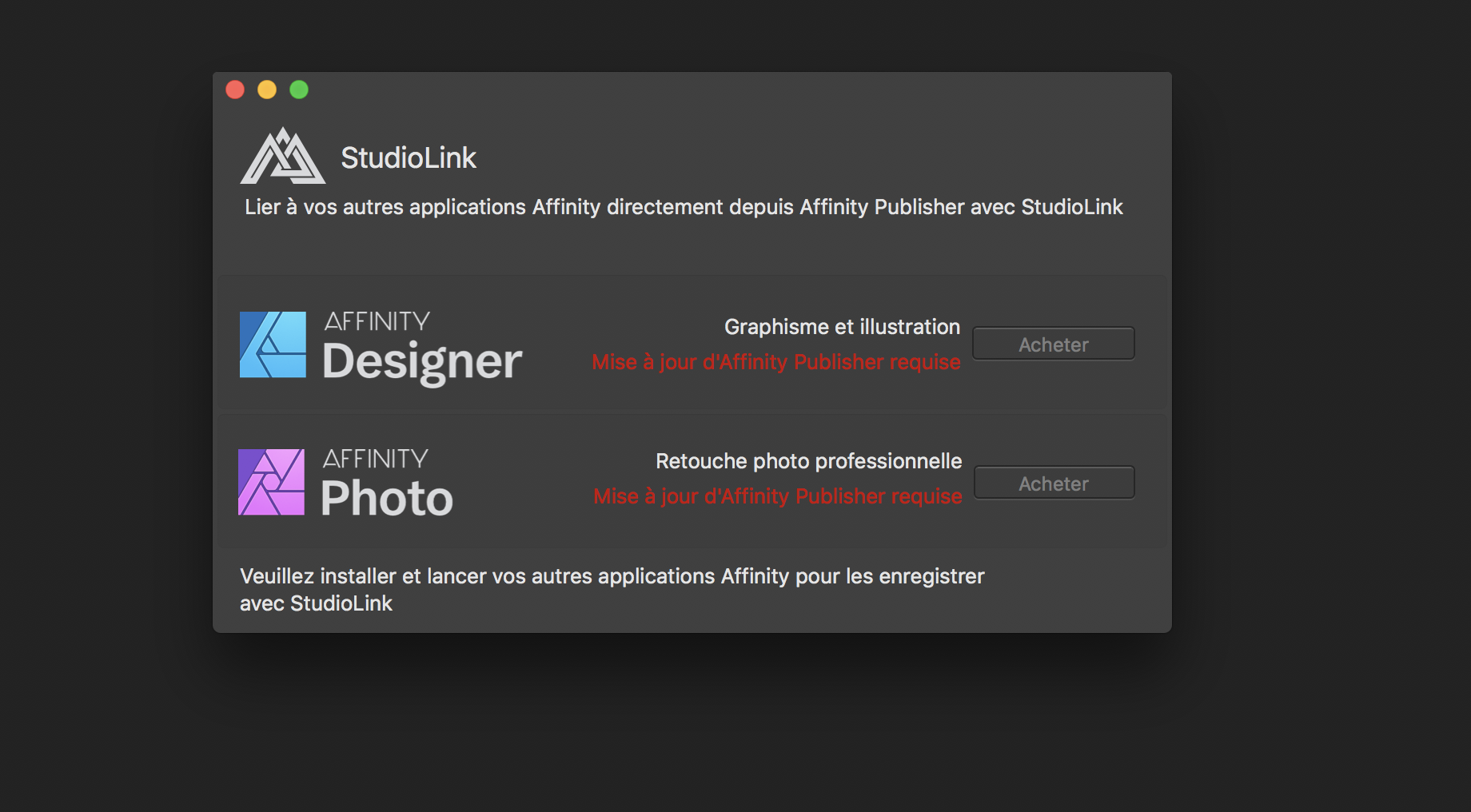
Task: Click the 'Graphisme et illustration' label
Action: point(842,327)
